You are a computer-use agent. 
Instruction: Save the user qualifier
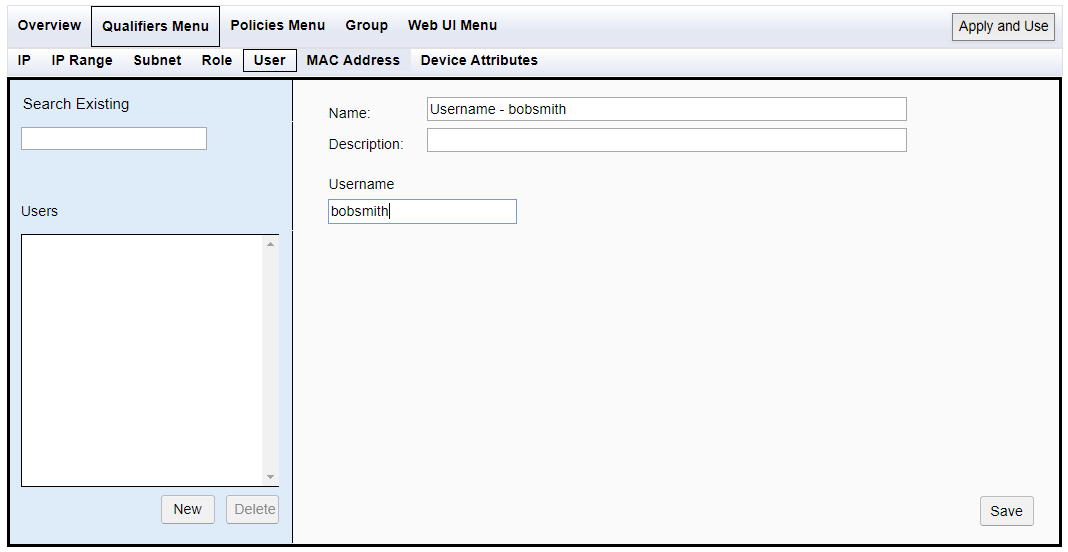[x=1007, y=511]
